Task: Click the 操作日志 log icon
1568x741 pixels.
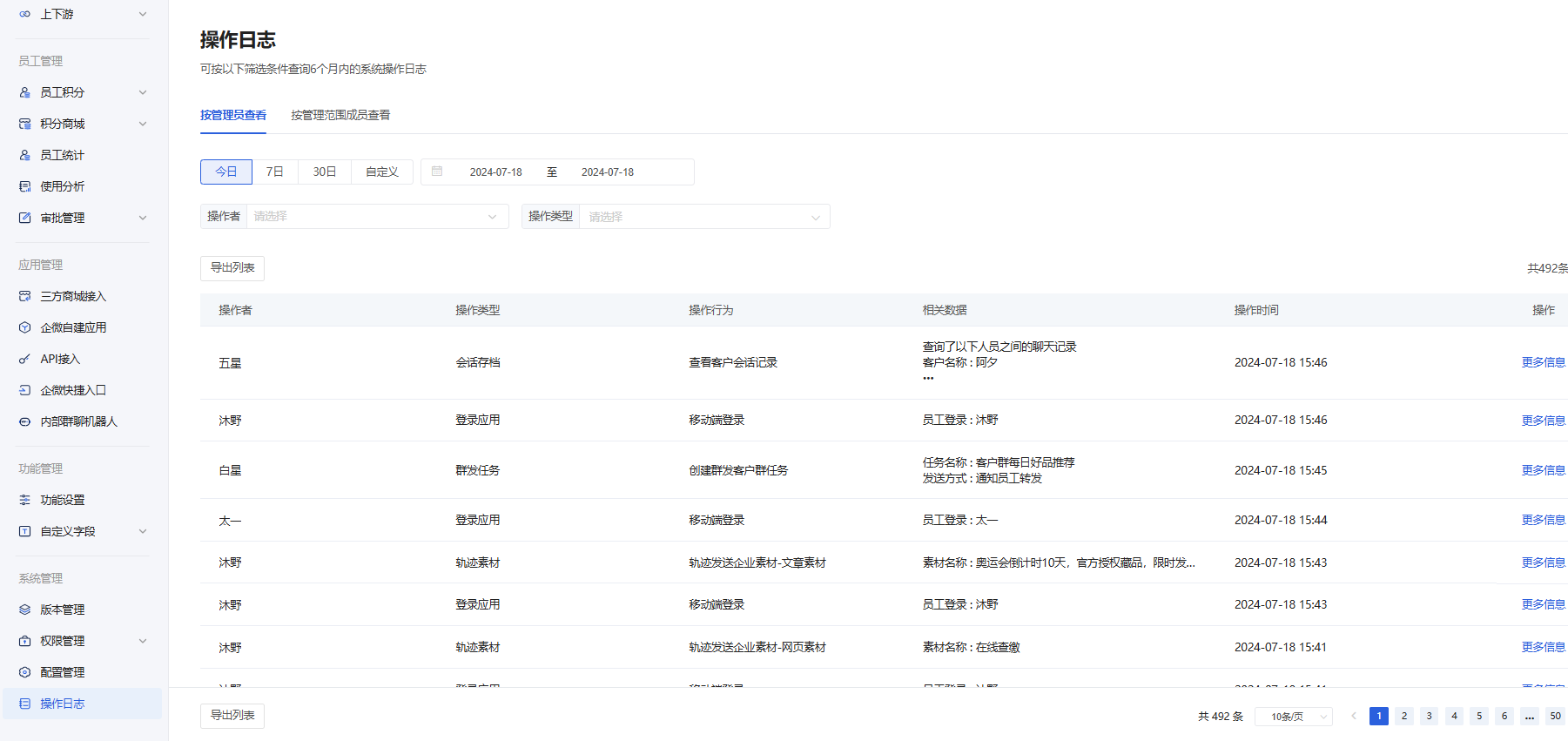Action: click(24, 704)
